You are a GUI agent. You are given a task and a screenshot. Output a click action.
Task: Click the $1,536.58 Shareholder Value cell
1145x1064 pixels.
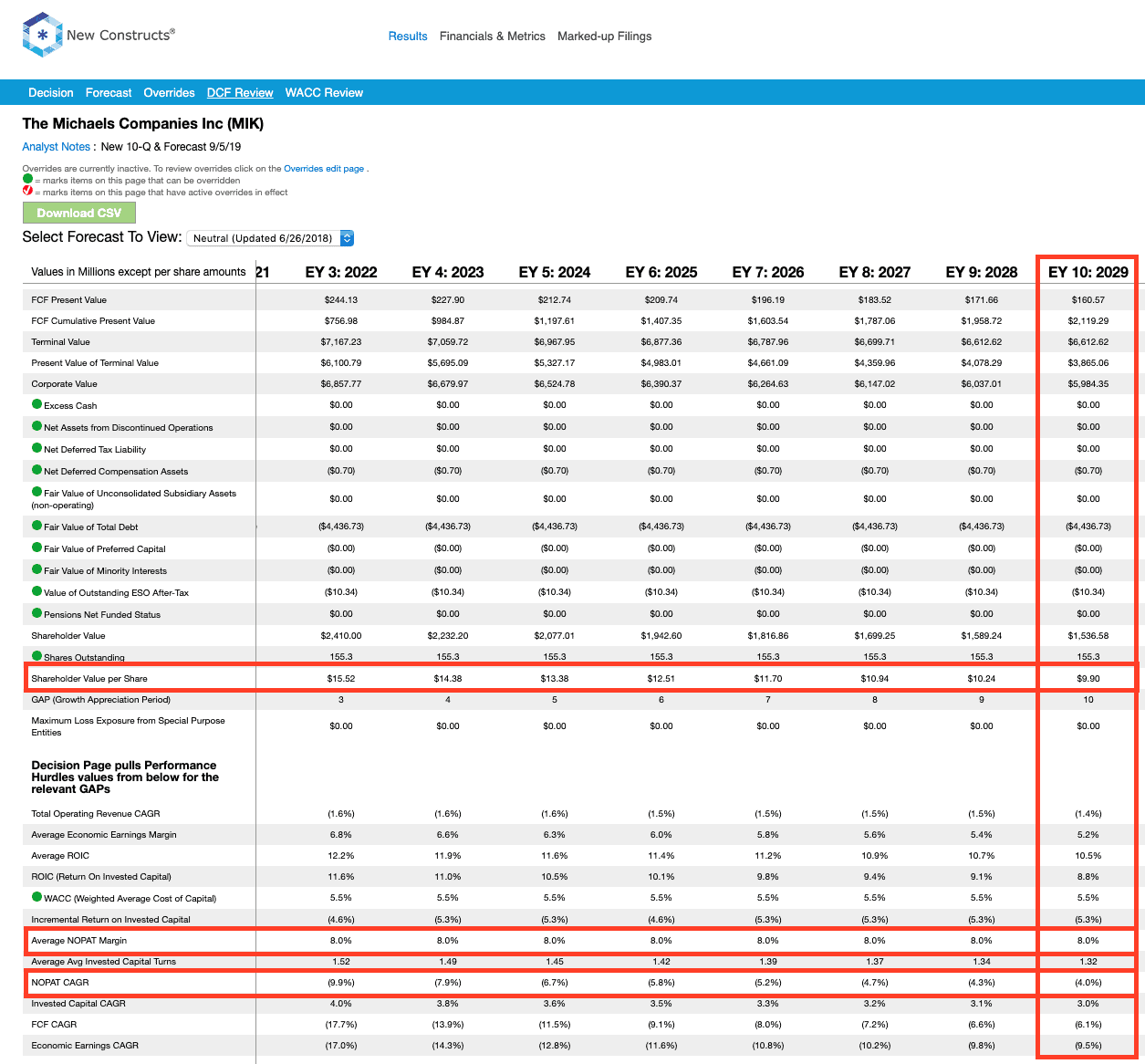click(x=1088, y=636)
